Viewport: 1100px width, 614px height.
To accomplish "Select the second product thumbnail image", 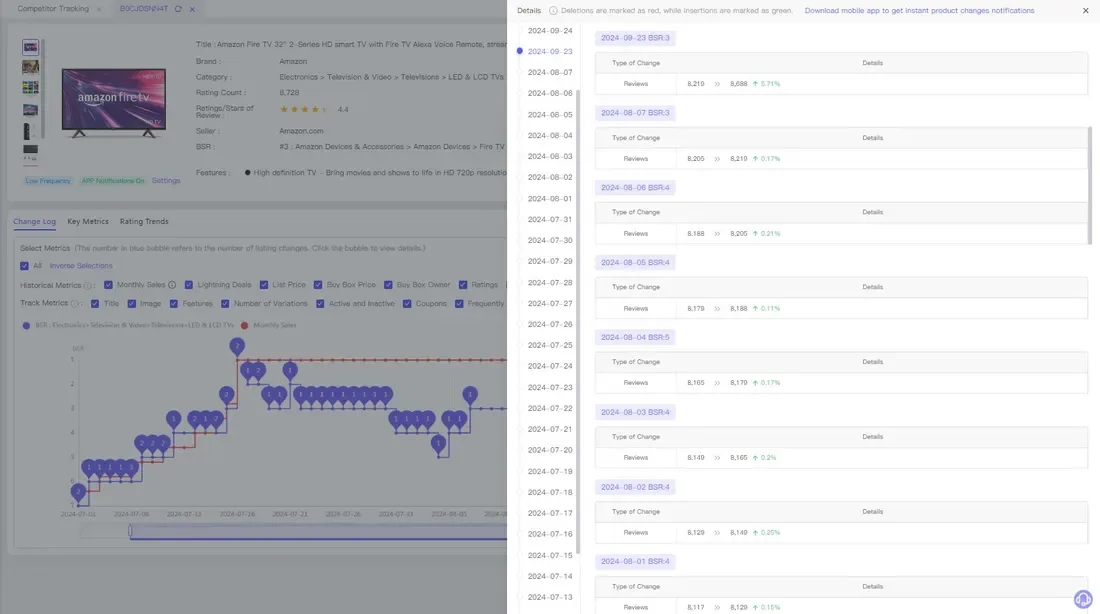I will 30,67.
